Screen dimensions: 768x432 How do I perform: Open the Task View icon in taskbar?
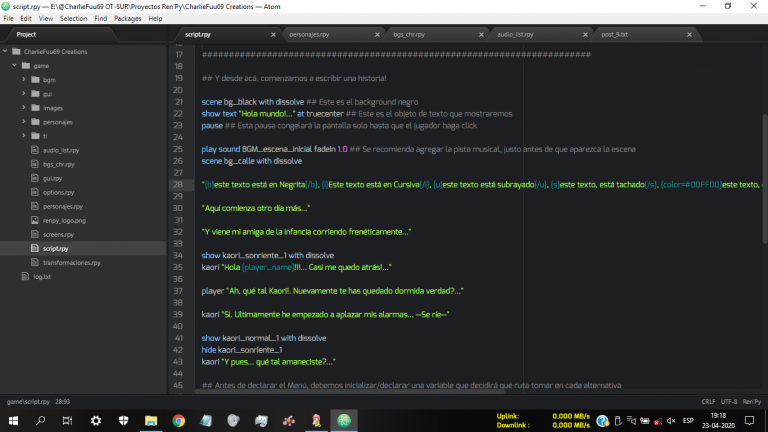pos(68,420)
